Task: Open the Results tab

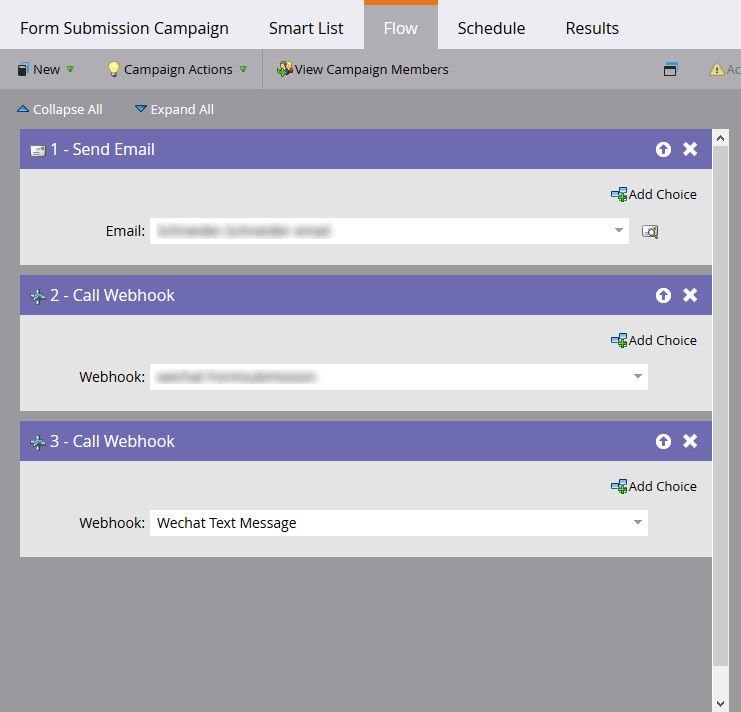Action: click(592, 28)
